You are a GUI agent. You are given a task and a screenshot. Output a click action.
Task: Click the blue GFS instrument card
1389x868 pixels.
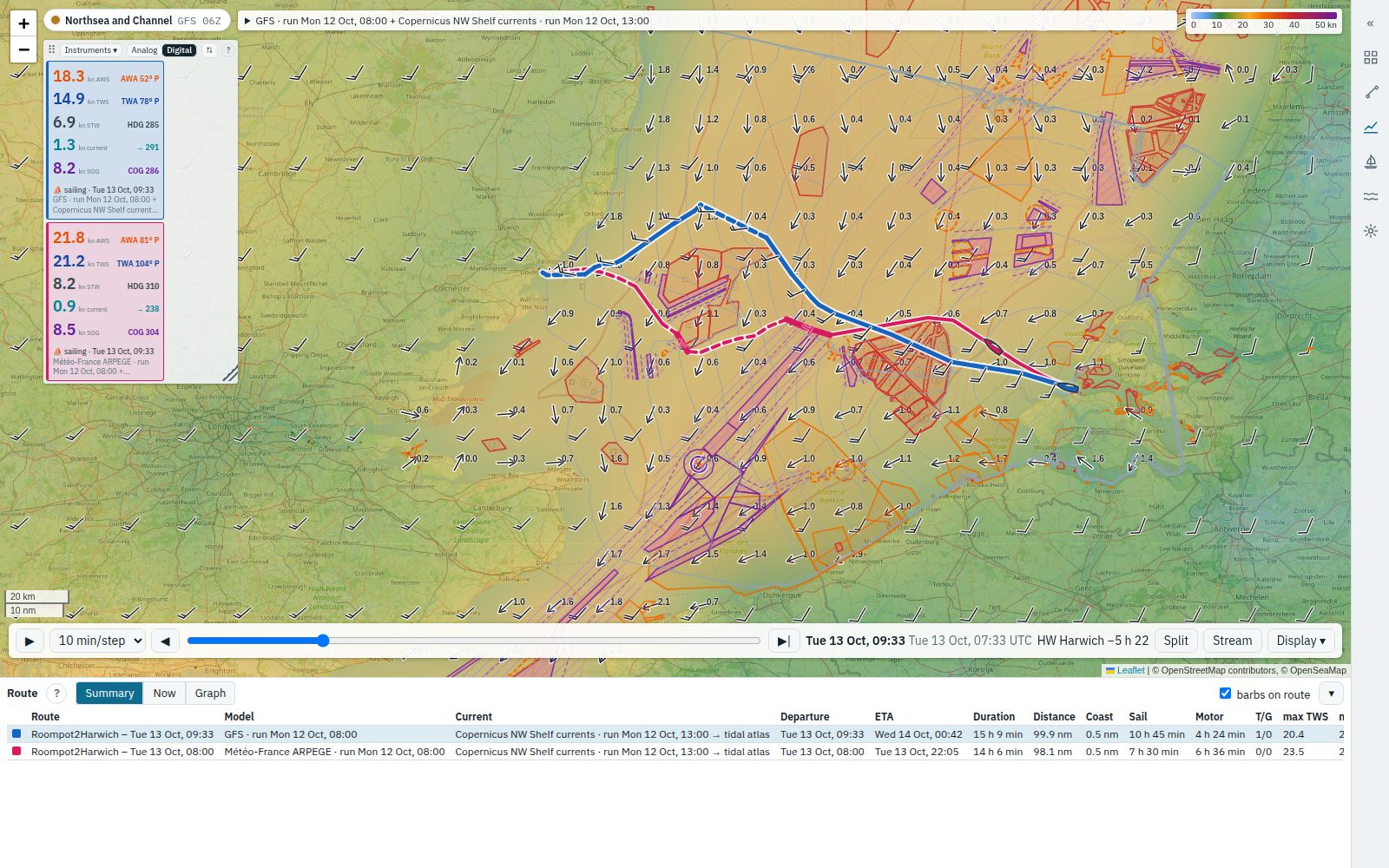click(105, 140)
